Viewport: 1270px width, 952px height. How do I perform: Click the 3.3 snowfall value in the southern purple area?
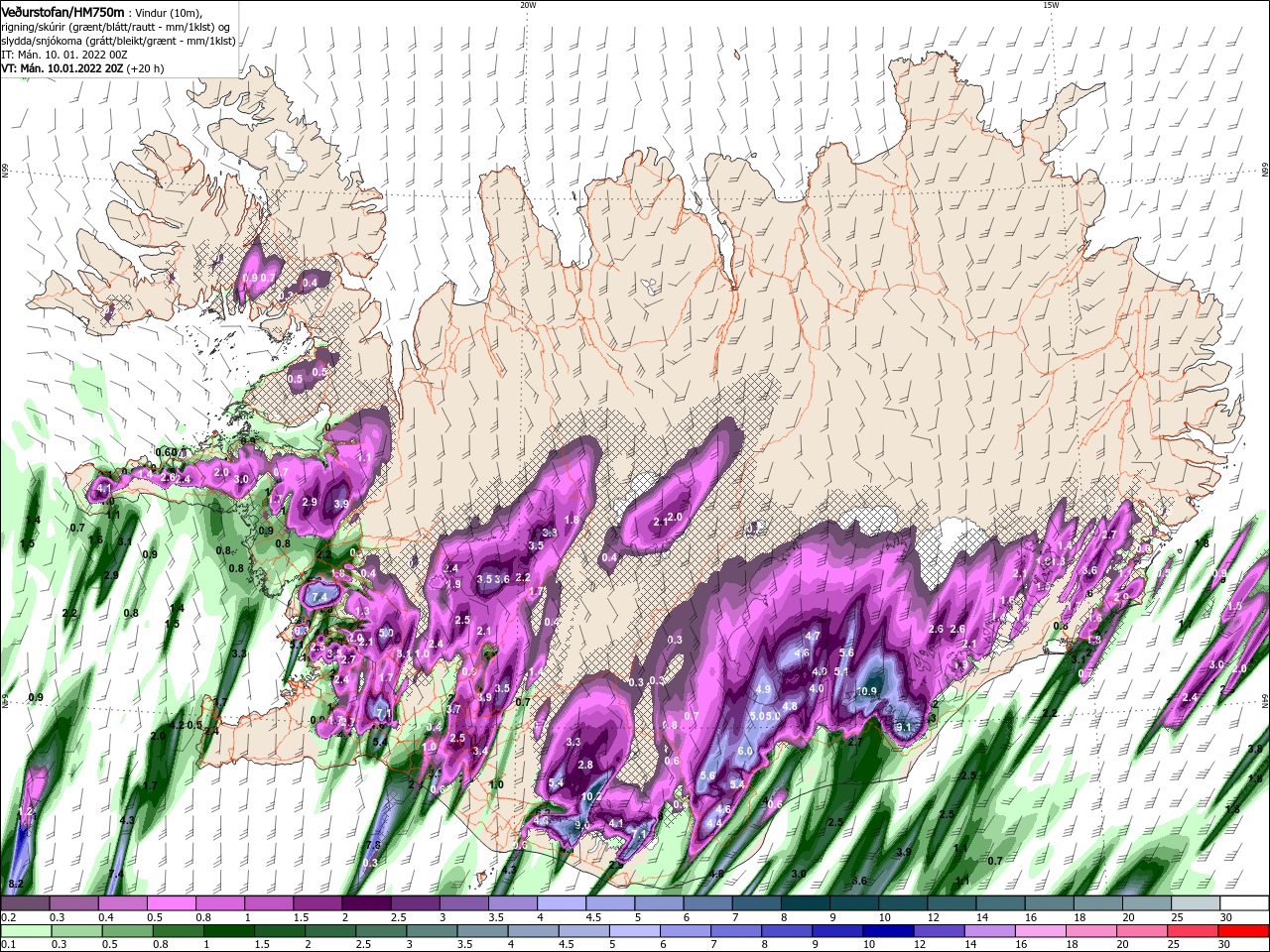(x=572, y=742)
